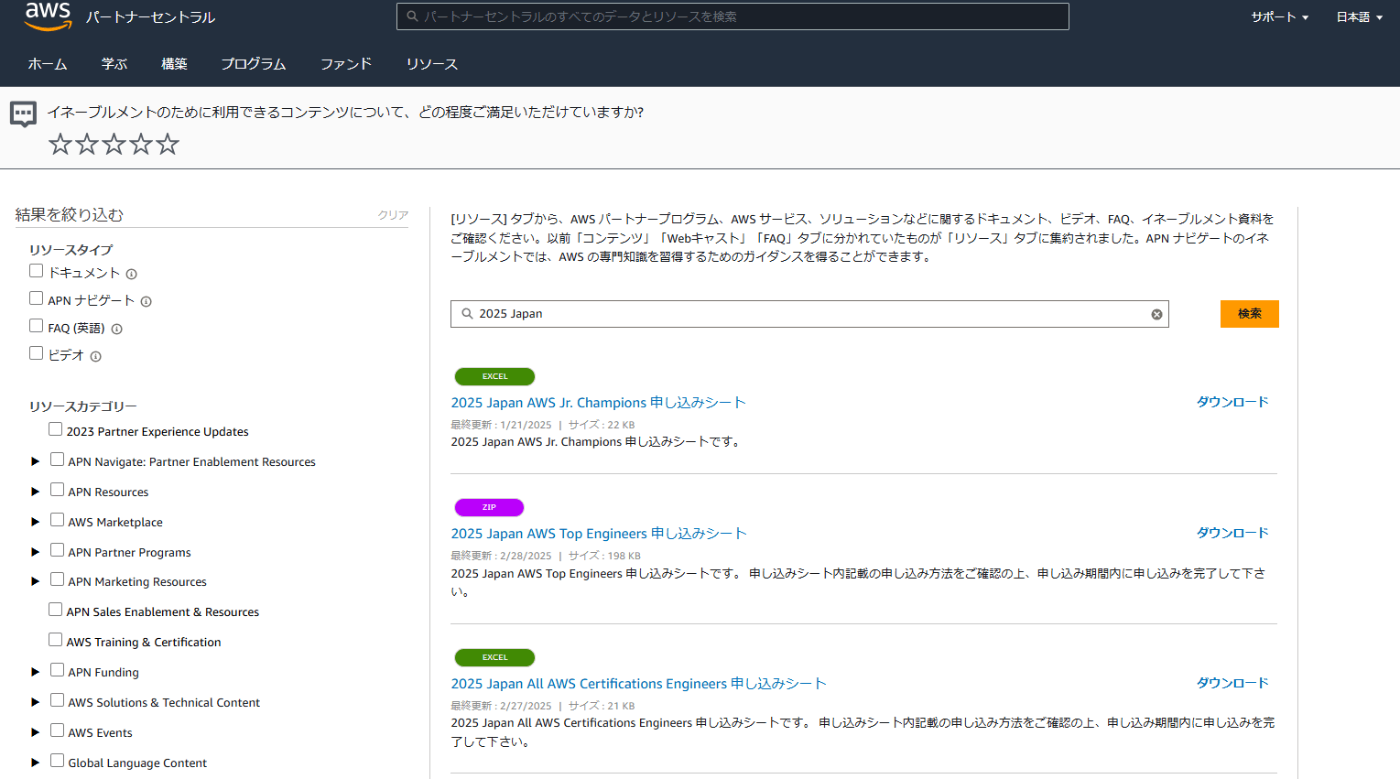Open the 学ぶ menu

114,64
